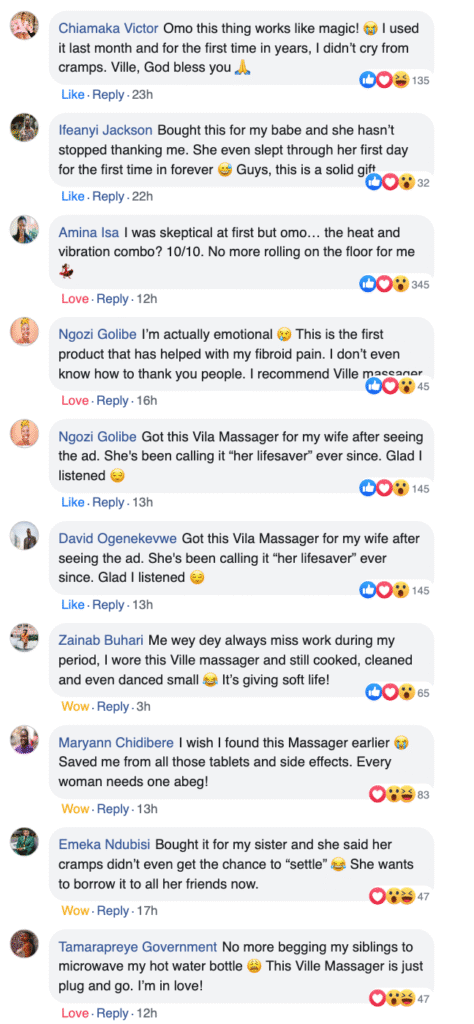Open Emeka Ndubisi's profile avatar
This screenshot has height=1024, width=474.
pyautogui.click(x=24, y=841)
